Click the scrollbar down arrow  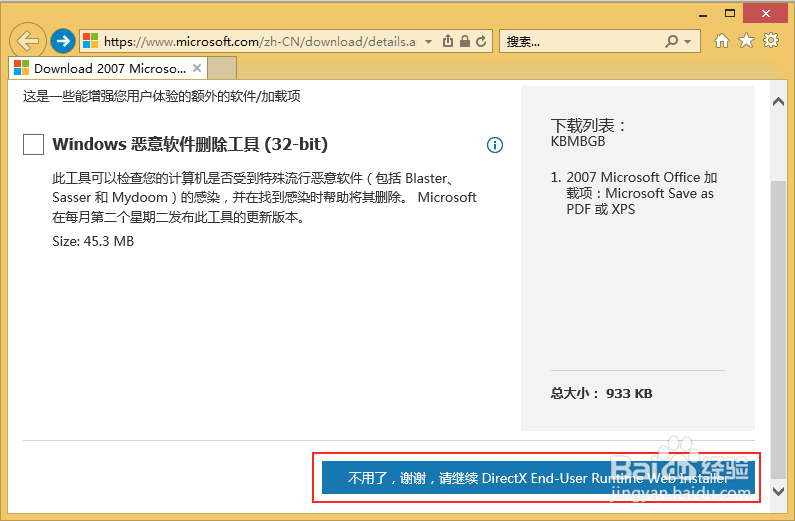point(778,491)
